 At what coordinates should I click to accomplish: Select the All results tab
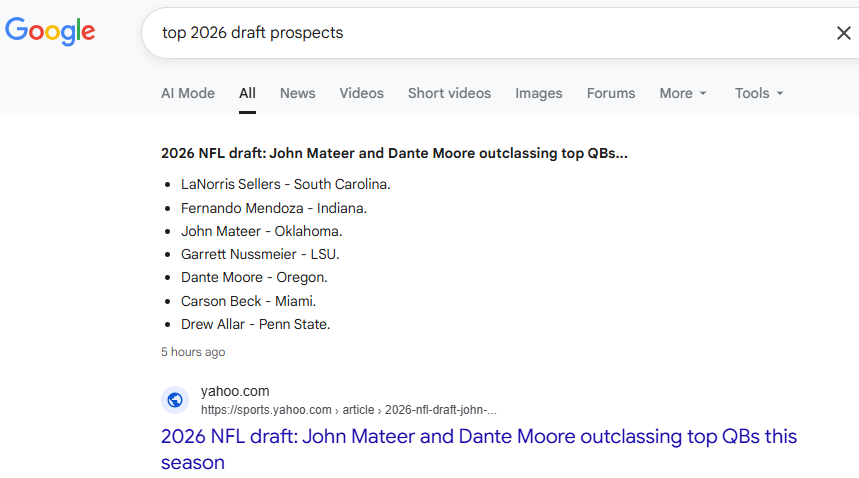click(247, 93)
